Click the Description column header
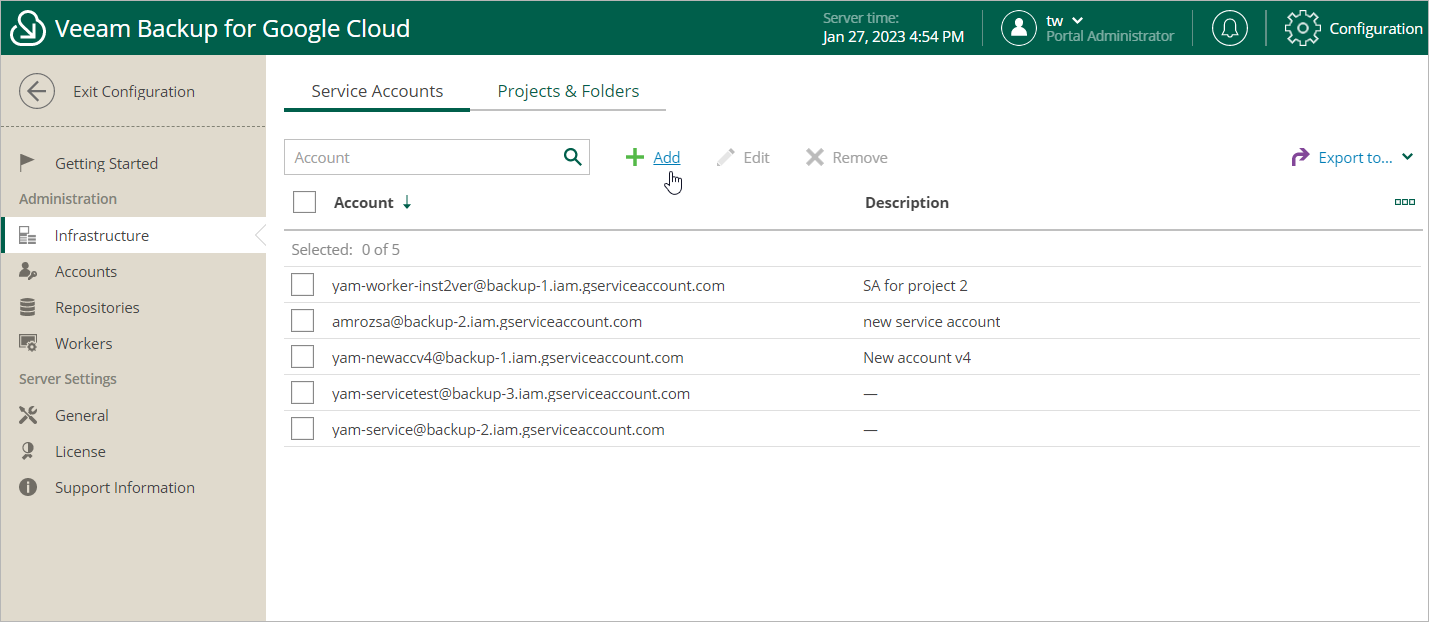Viewport: 1429px width, 622px height. (x=907, y=202)
